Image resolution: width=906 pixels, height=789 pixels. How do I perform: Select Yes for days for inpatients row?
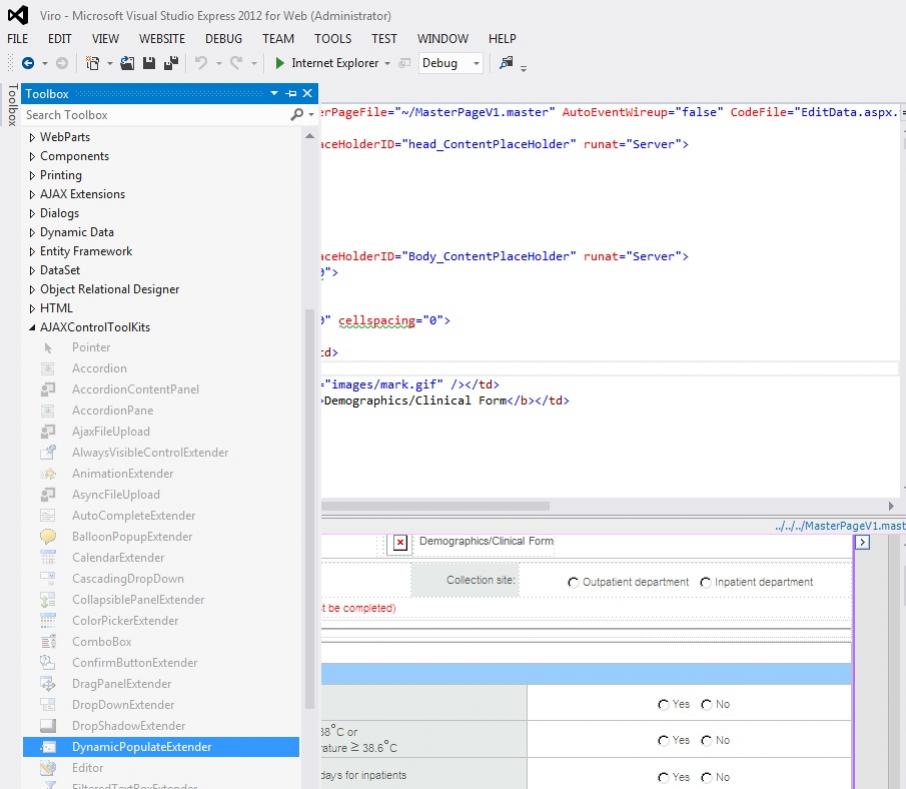tap(663, 777)
